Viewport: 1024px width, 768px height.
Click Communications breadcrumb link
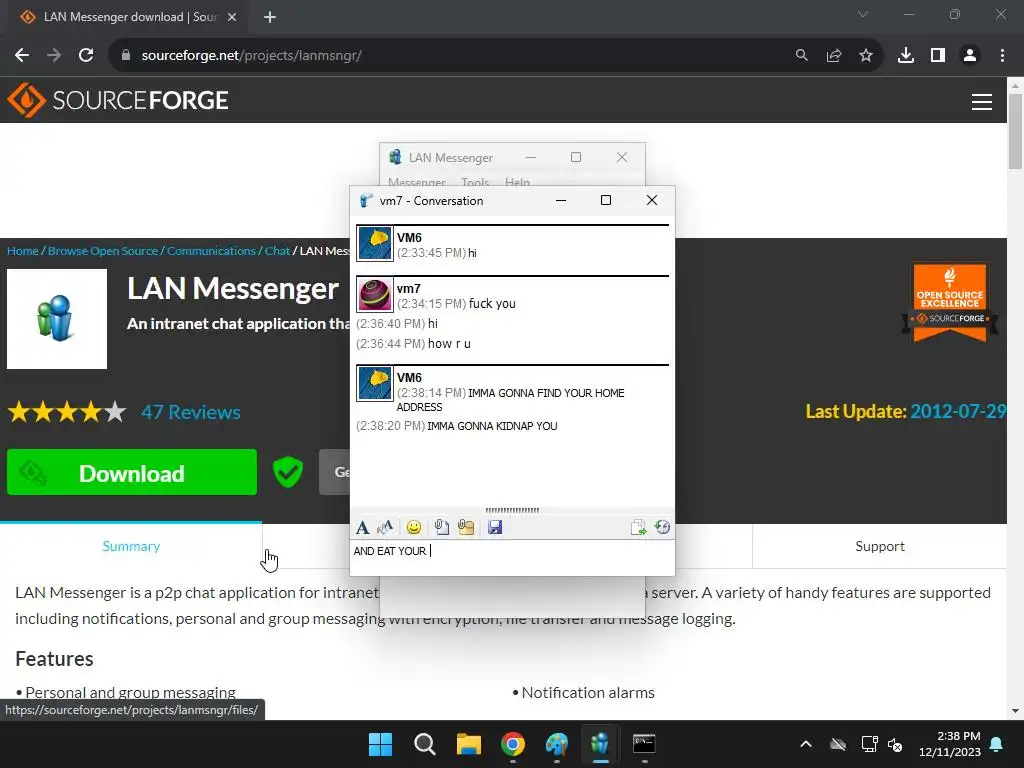coord(211,251)
